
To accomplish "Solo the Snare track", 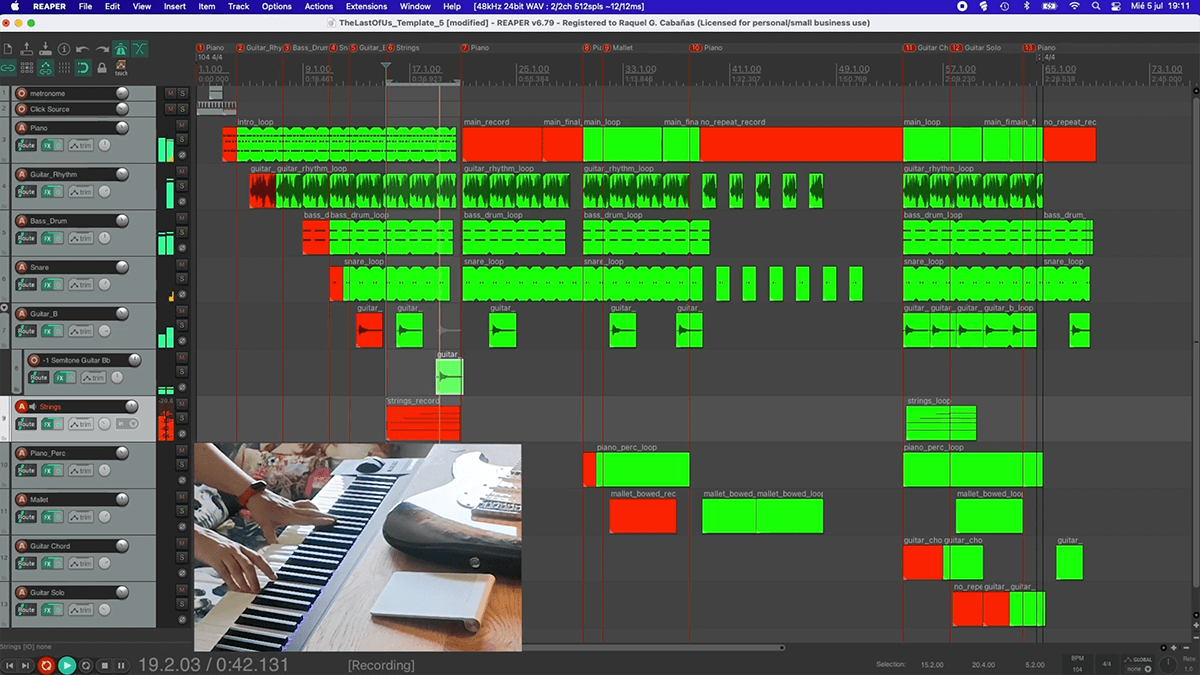I will [180, 278].
